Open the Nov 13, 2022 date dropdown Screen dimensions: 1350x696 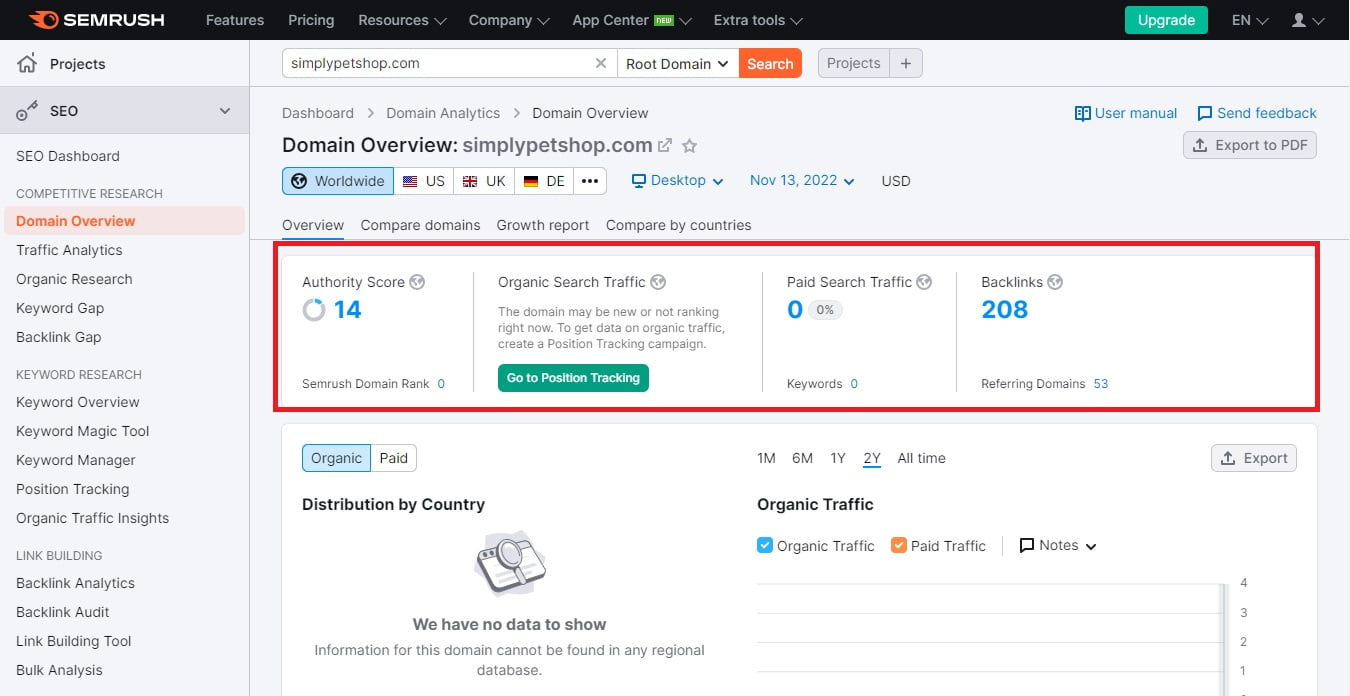pos(802,181)
